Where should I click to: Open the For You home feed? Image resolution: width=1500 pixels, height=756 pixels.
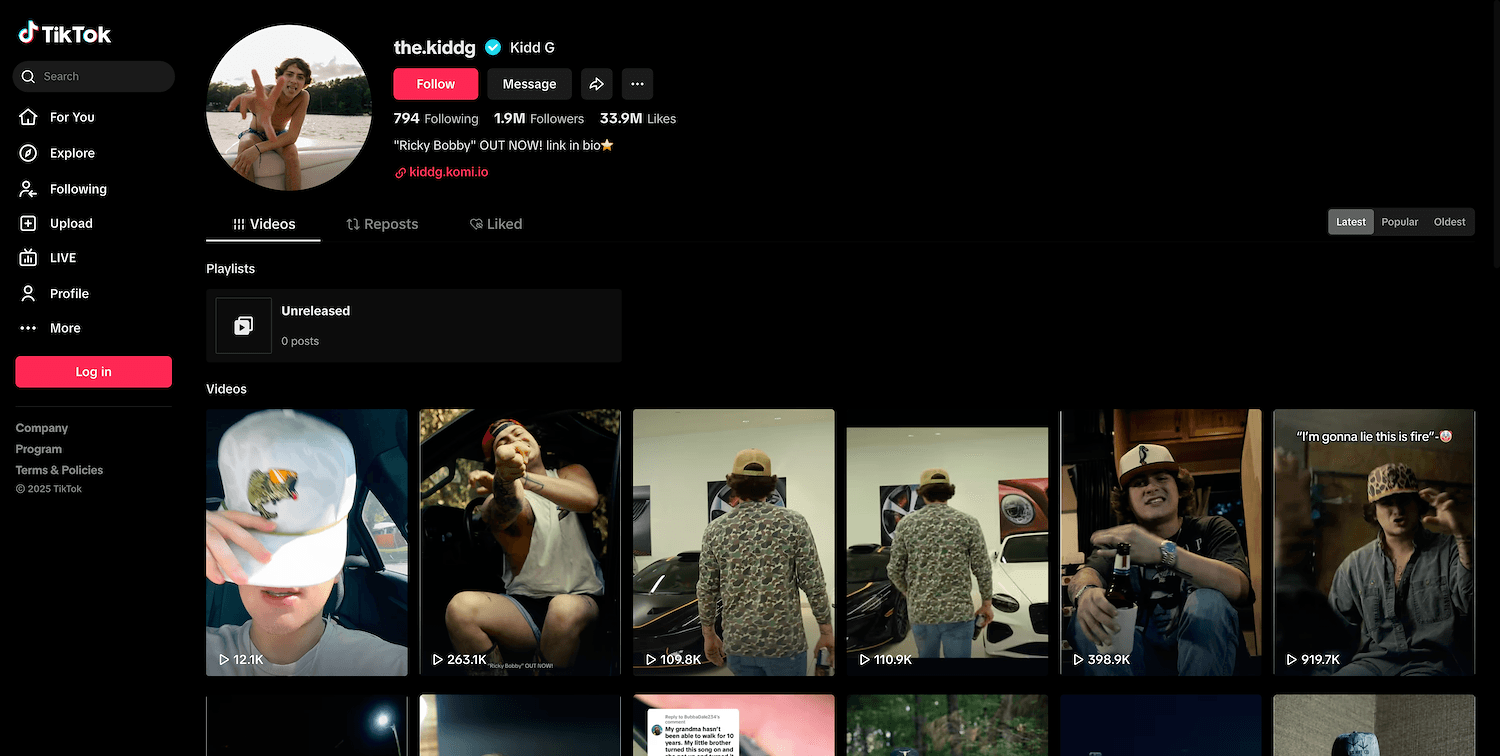(72, 117)
